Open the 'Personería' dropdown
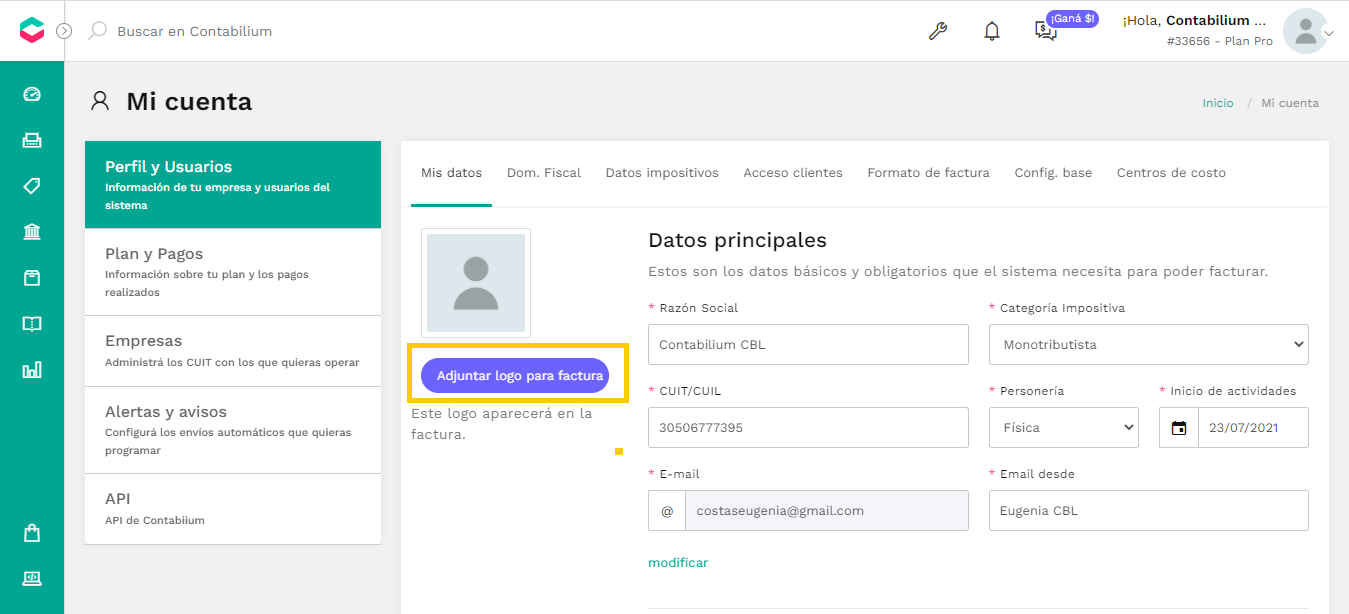 pyautogui.click(x=1064, y=427)
